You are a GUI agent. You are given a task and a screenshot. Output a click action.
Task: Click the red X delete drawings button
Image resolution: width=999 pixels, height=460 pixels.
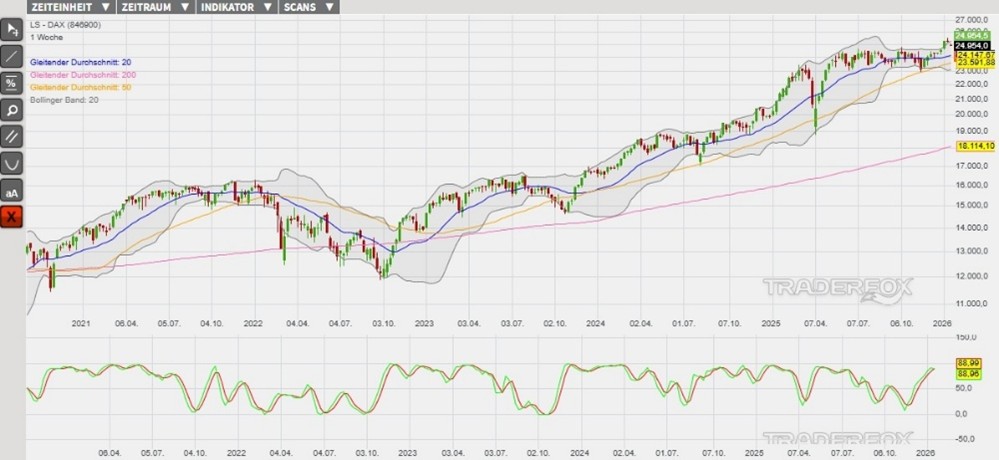click(12, 216)
